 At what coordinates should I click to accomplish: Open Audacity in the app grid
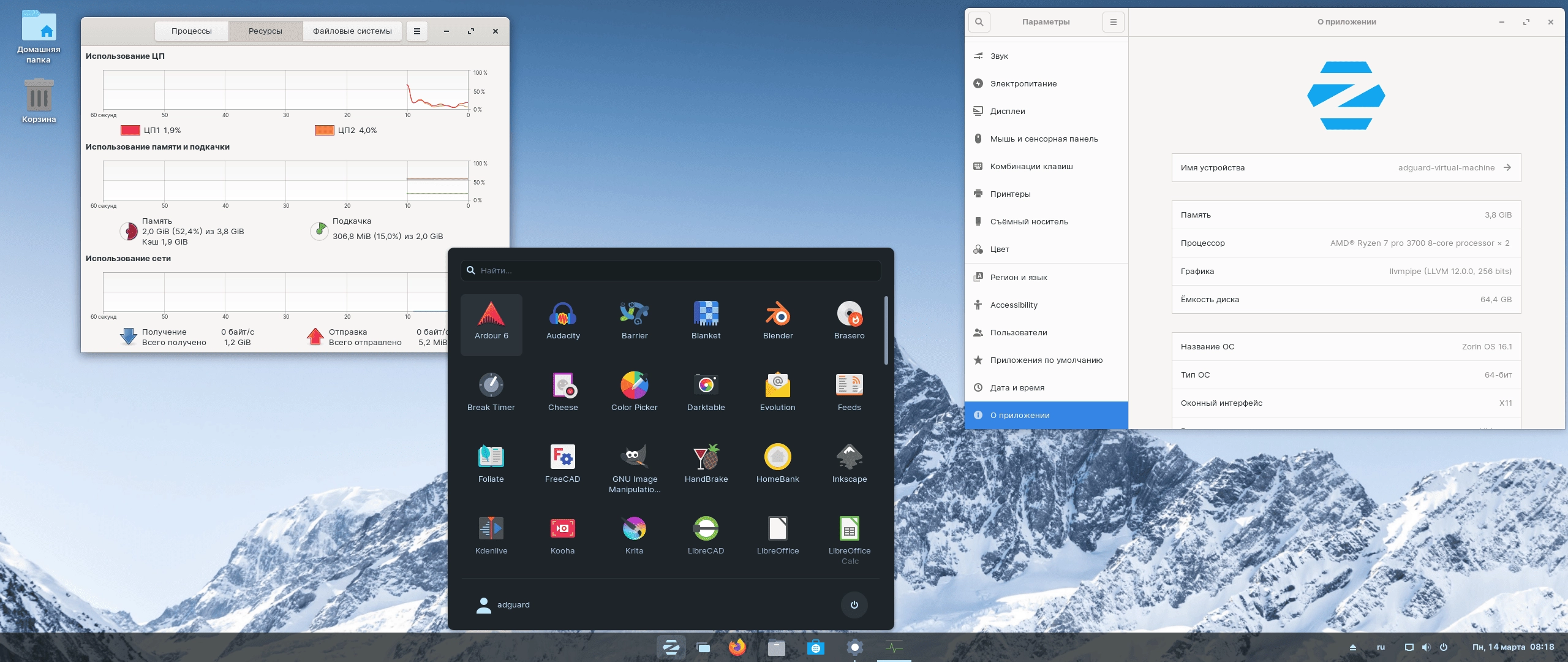coord(563,324)
